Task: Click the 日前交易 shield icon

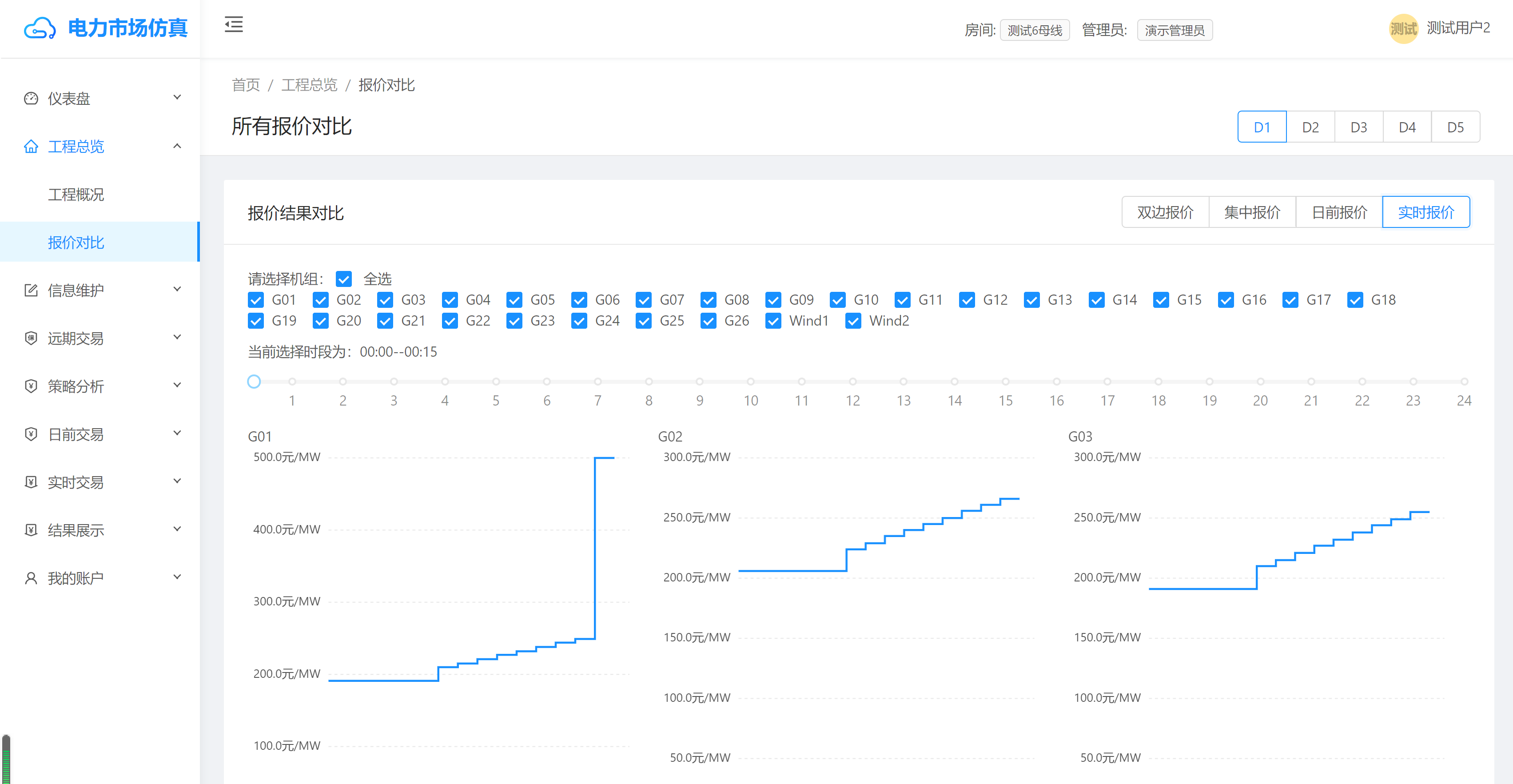Action: (31, 434)
